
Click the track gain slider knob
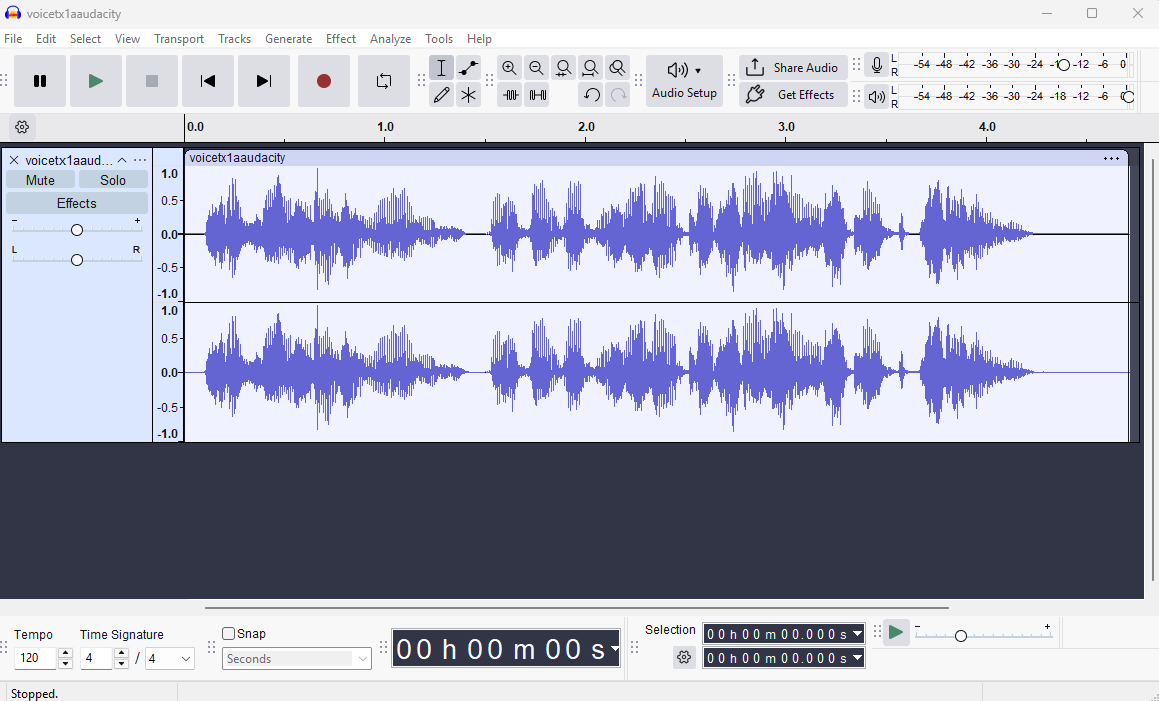(x=77, y=230)
